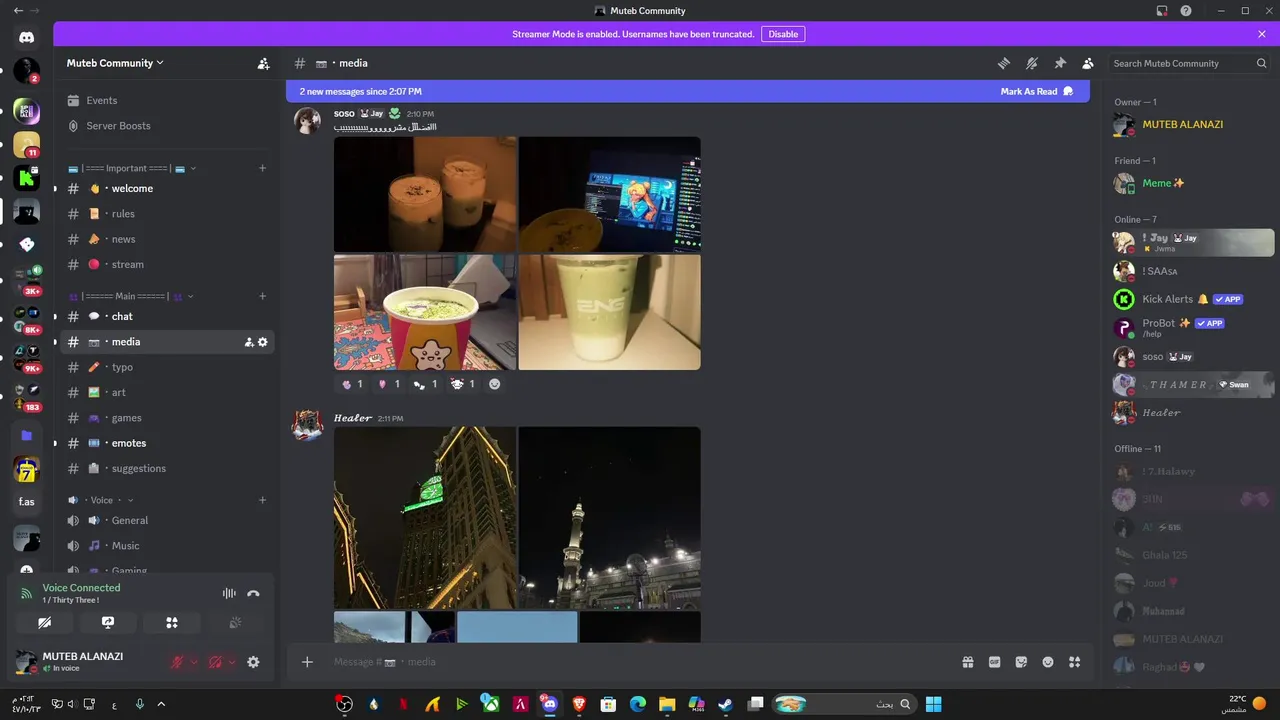1280x720 pixels.
Task: Collapse the Main category
Action: coord(130,296)
